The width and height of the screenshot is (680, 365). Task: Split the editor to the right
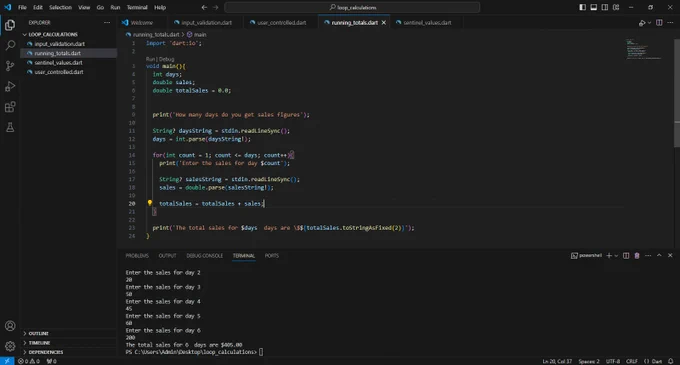click(659, 23)
